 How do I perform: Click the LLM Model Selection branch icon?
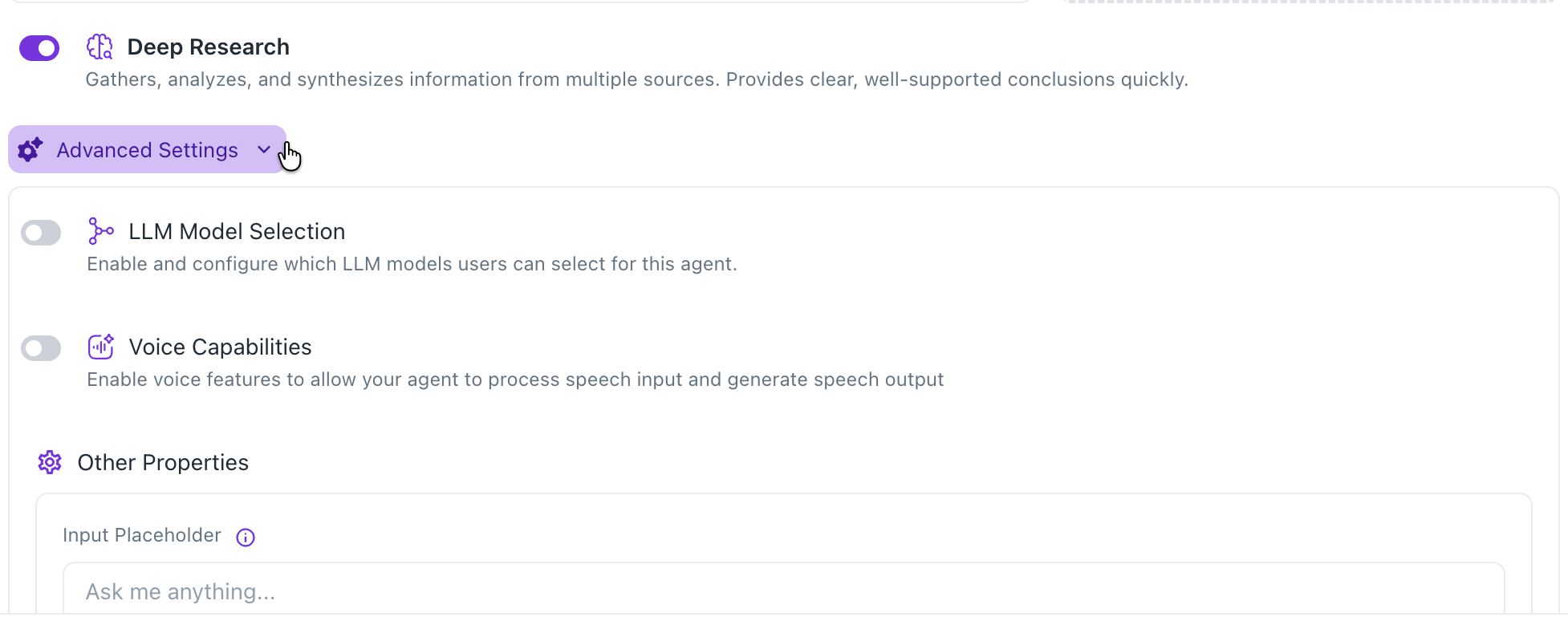(x=100, y=231)
